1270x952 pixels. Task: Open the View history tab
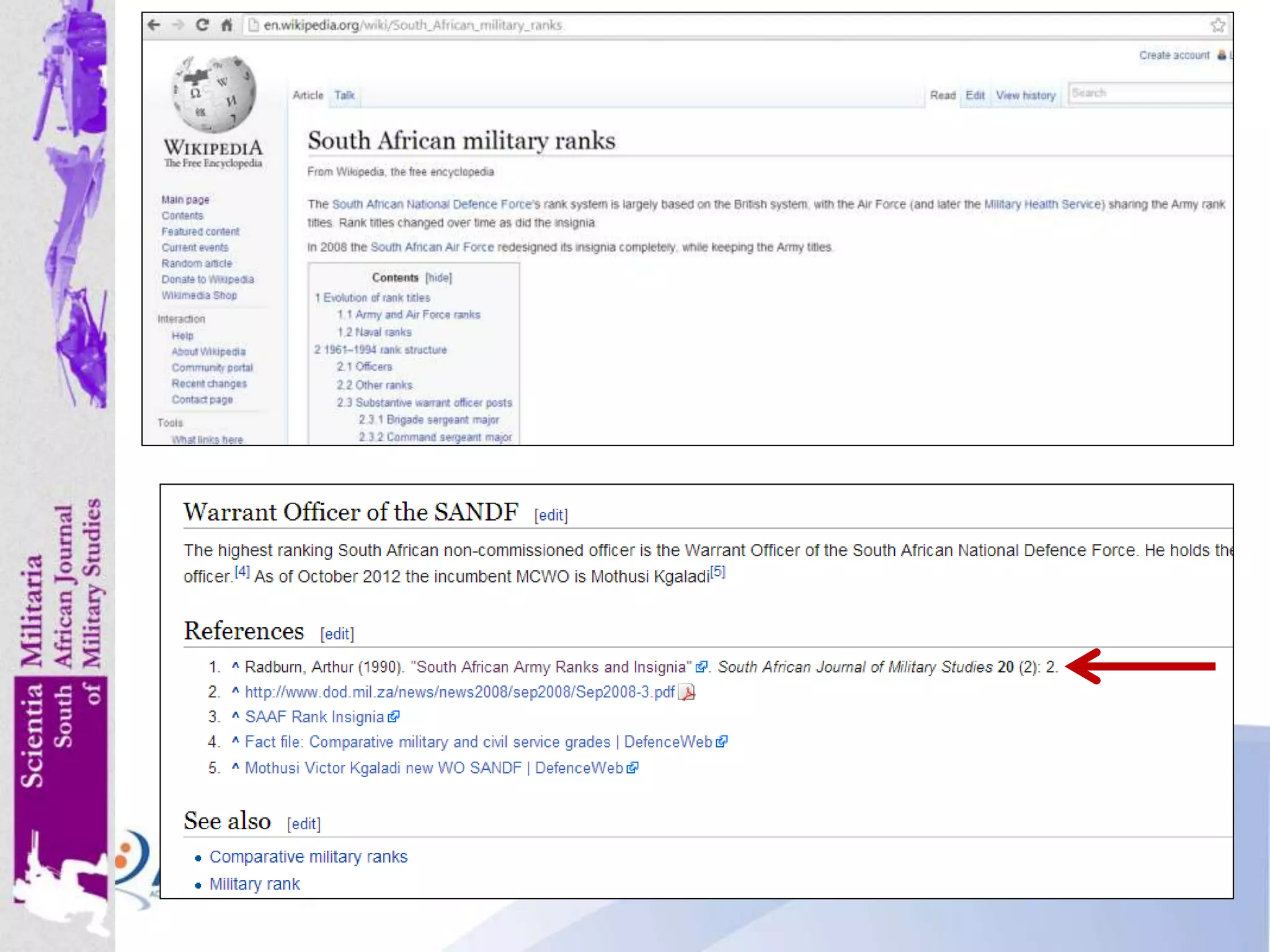click(1026, 95)
